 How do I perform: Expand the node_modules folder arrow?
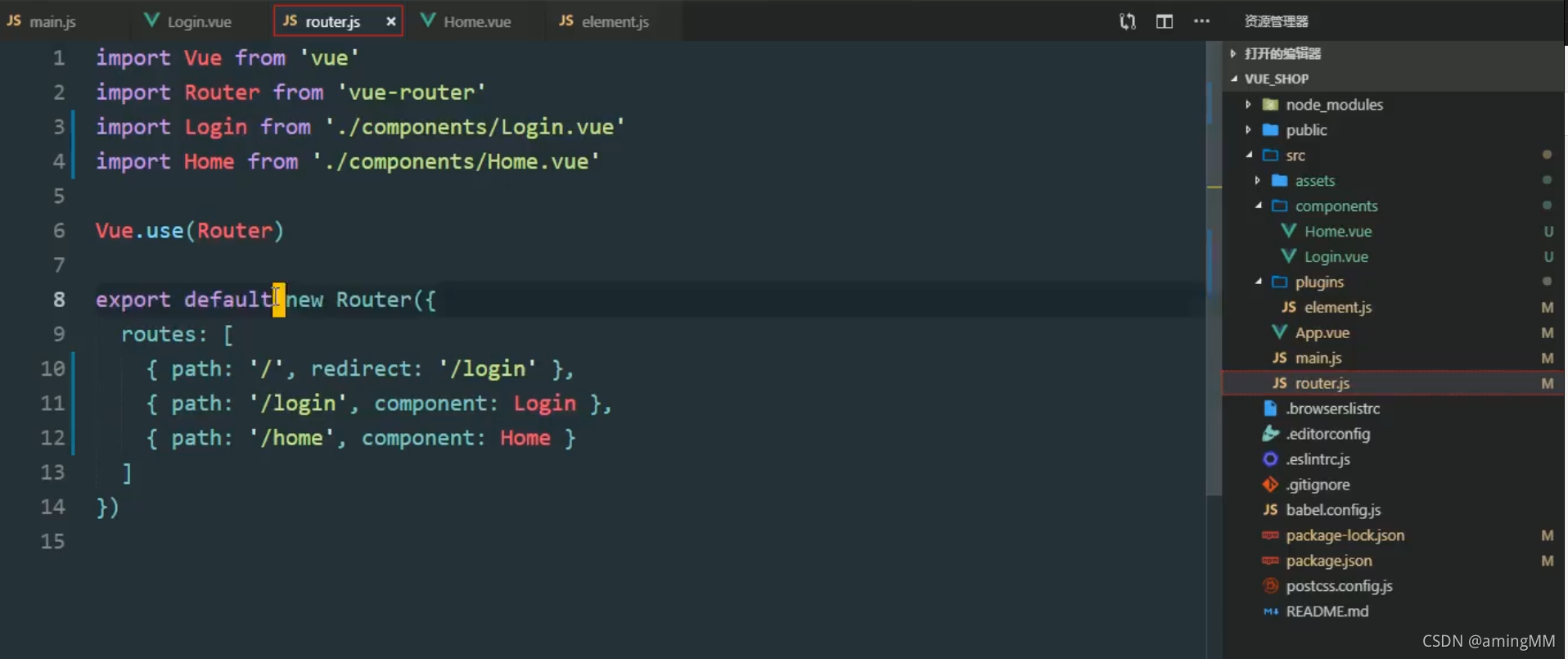click(x=1248, y=104)
